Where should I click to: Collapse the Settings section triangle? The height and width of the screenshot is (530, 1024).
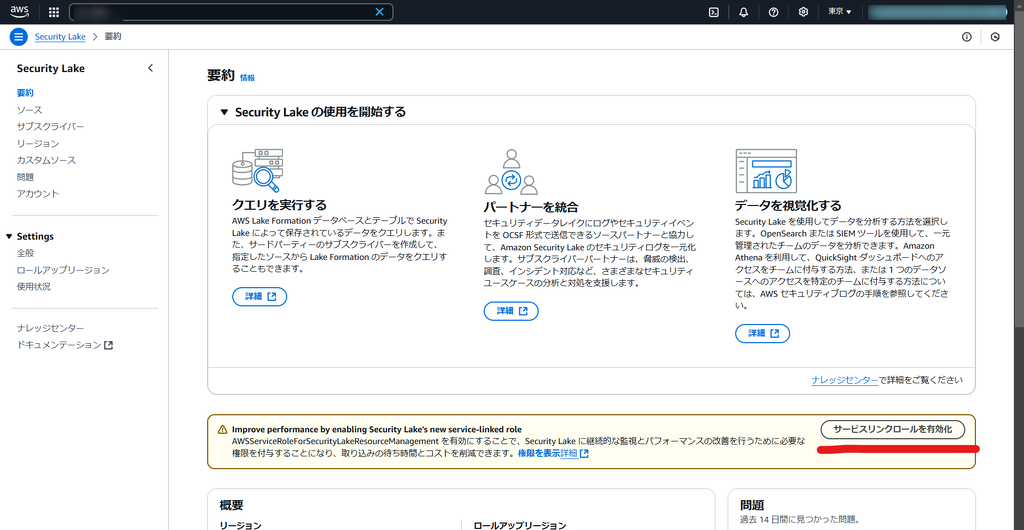(9, 236)
